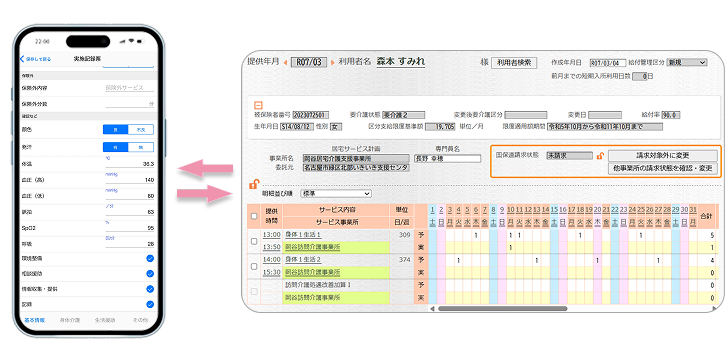This screenshot has height=363, width=725.
Task: Go to next month with right orange arrow
Action: pyautogui.click(x=332, y=62)
